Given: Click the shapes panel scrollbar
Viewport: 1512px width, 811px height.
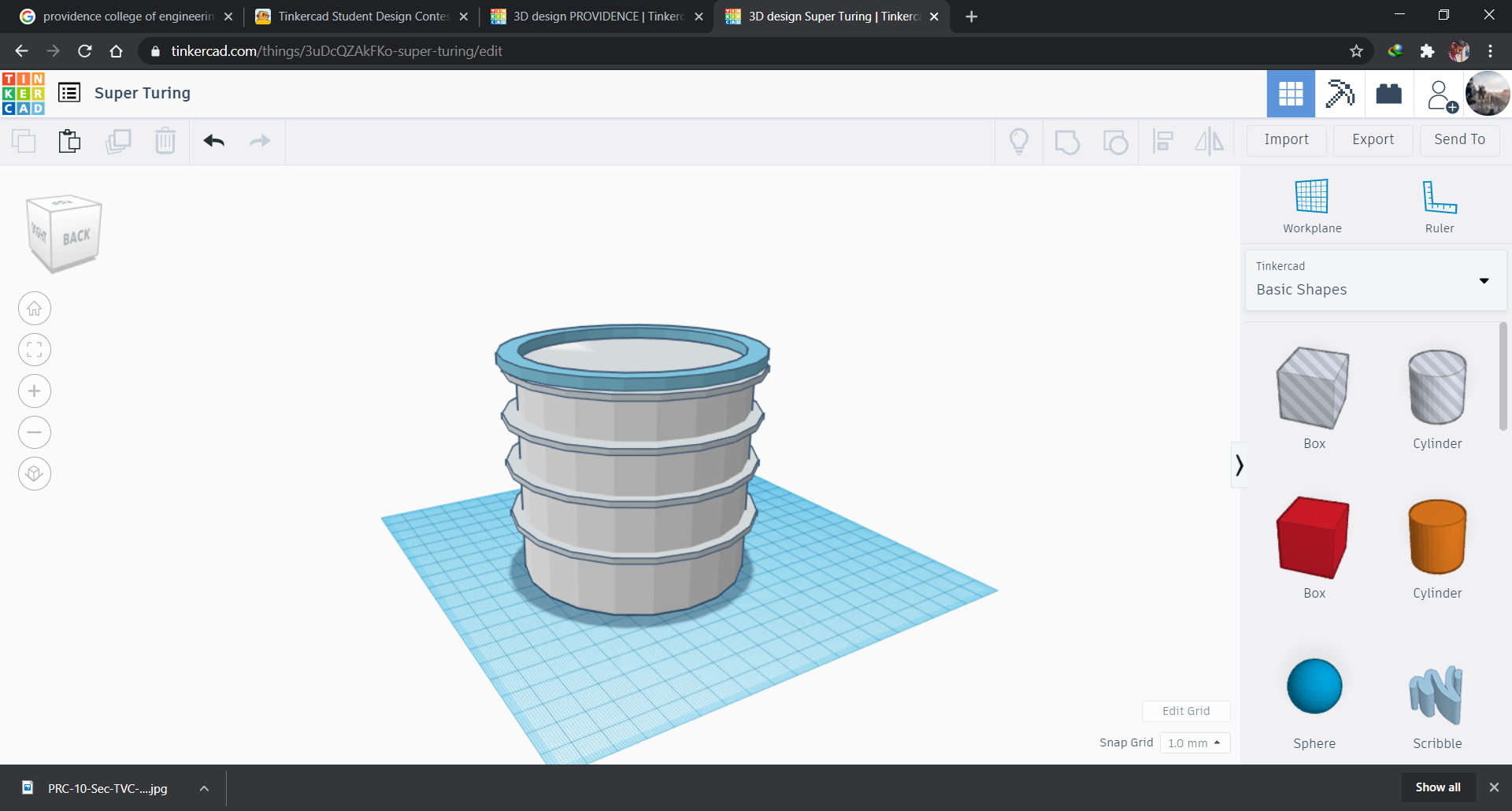Looking at the screenshot, I should coord(1503,376).
